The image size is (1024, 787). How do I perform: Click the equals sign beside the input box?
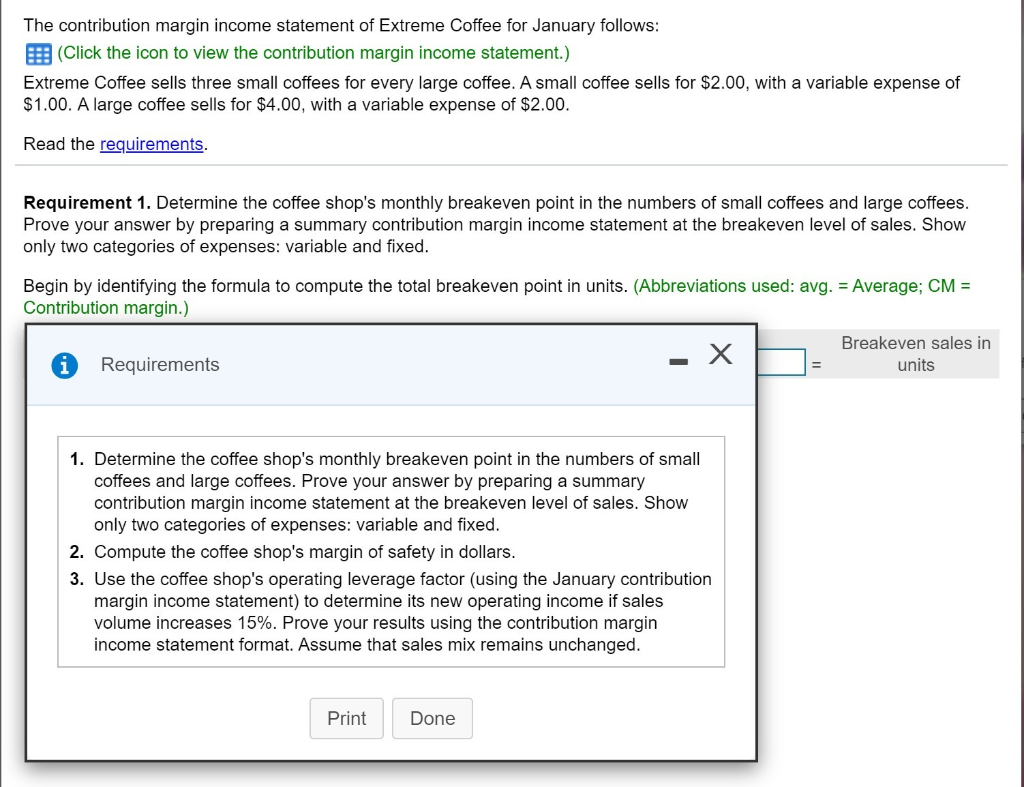pos(816,362)
